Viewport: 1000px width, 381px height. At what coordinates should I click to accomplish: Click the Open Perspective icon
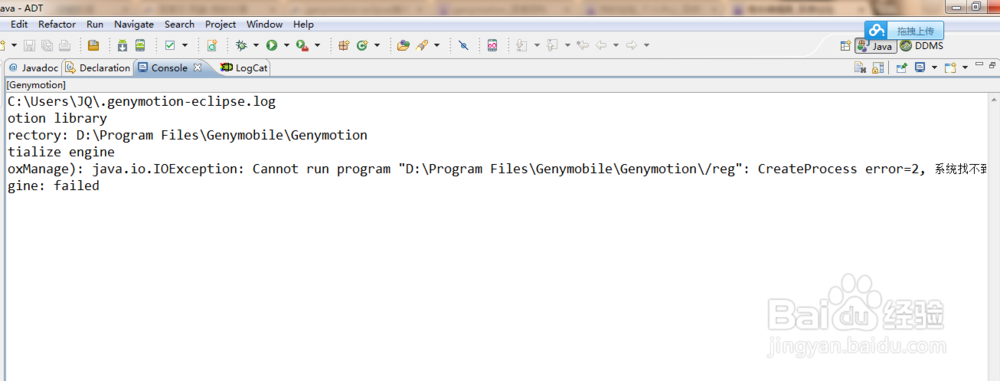pos(846,46)
